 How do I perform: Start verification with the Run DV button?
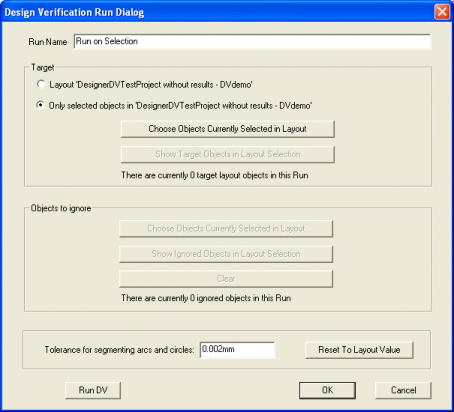coord(93,390)
